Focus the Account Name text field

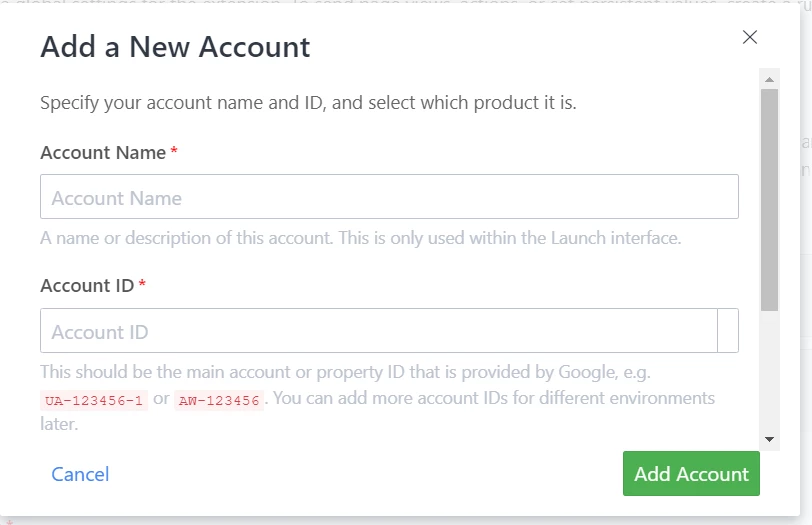point(389,197)
